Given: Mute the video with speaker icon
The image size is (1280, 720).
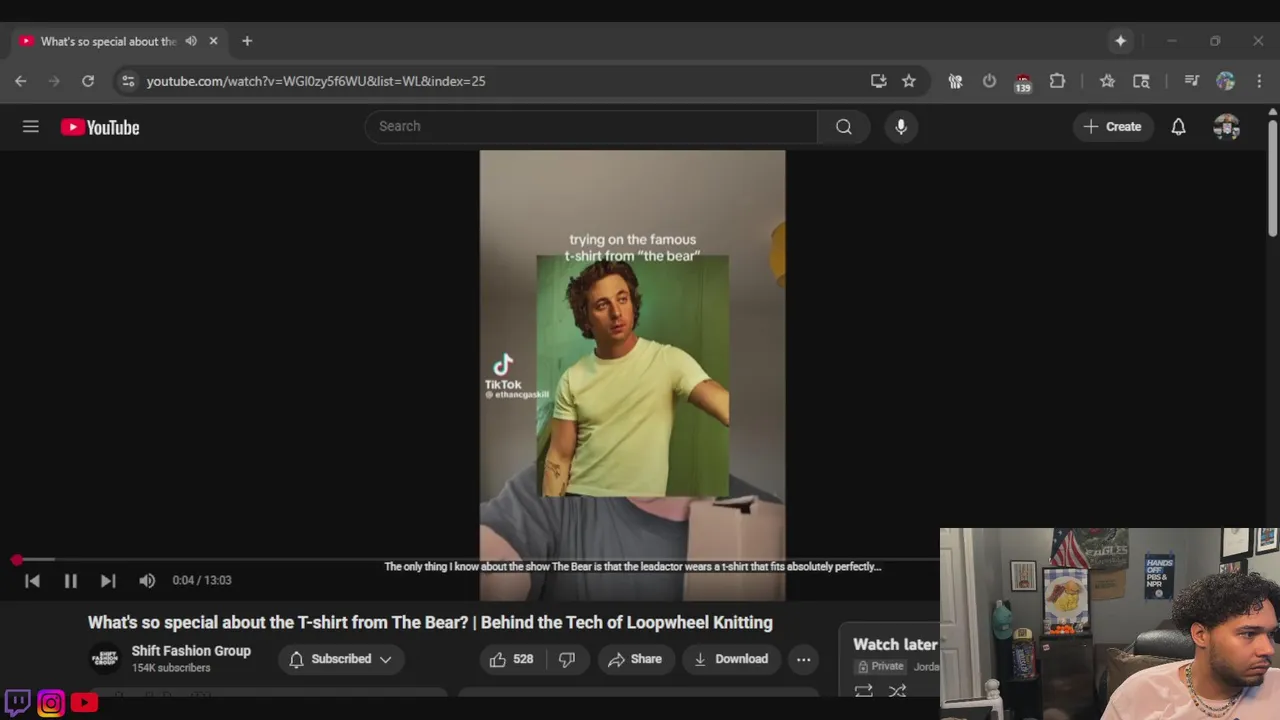Looking at the screenshot, I should (x=147, y=580).
